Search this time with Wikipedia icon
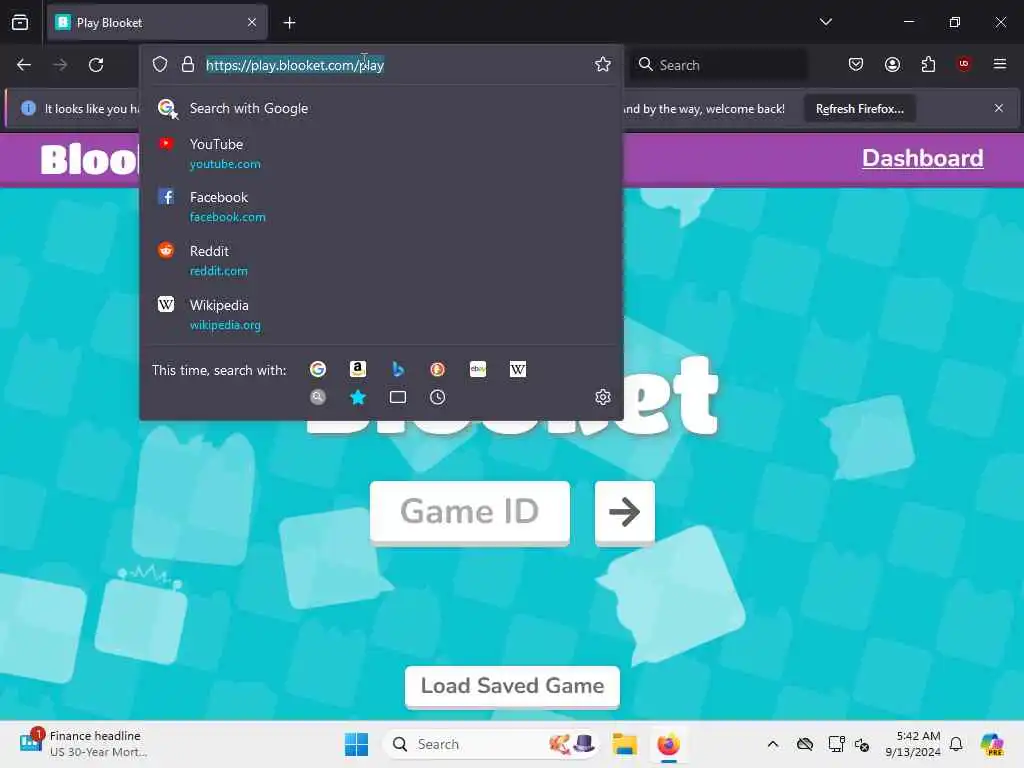1024x768 pixels. coord(518,369)
